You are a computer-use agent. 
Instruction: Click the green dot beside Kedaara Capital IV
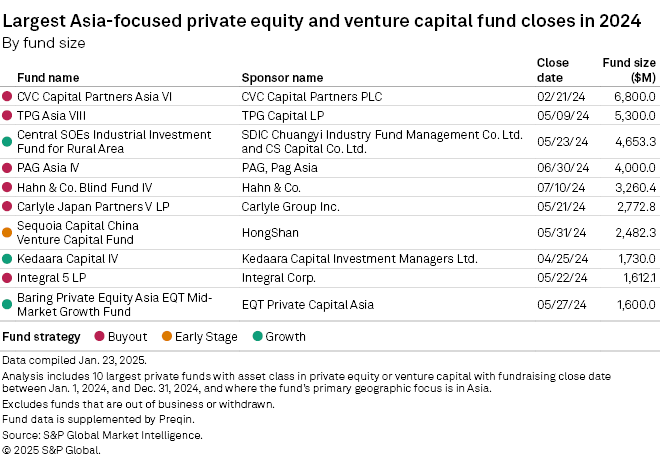click(7, 259)
